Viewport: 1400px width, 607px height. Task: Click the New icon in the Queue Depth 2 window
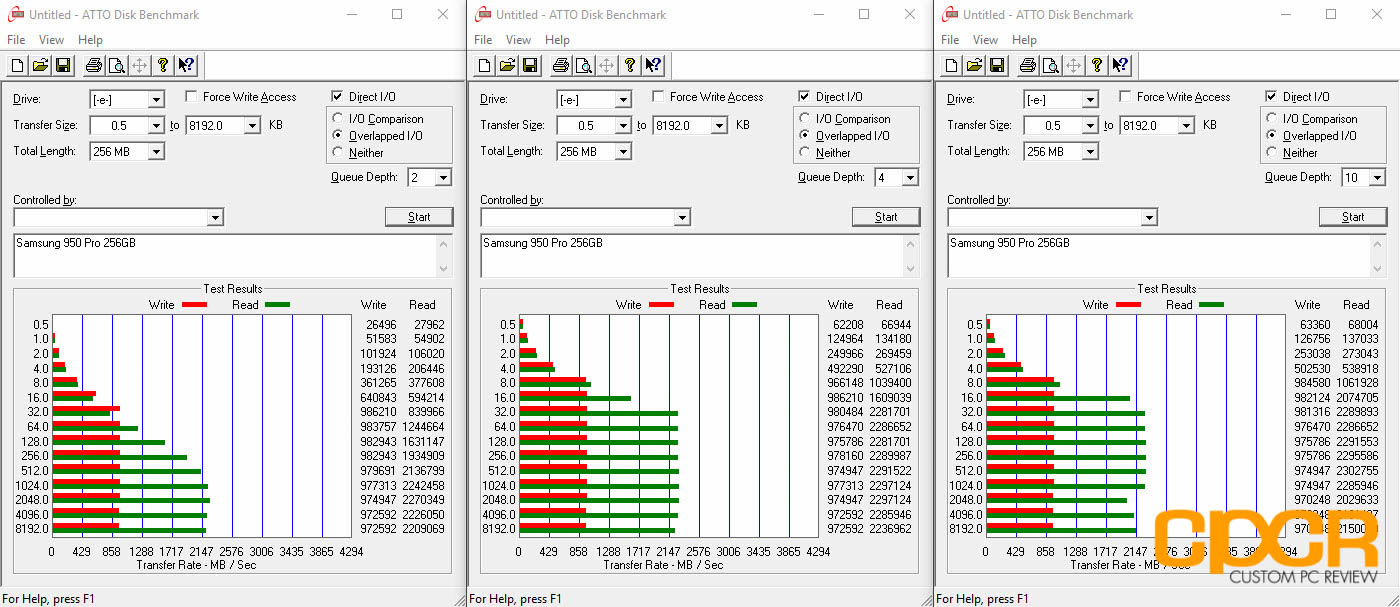pyautogui.click(x=18, y=66)
